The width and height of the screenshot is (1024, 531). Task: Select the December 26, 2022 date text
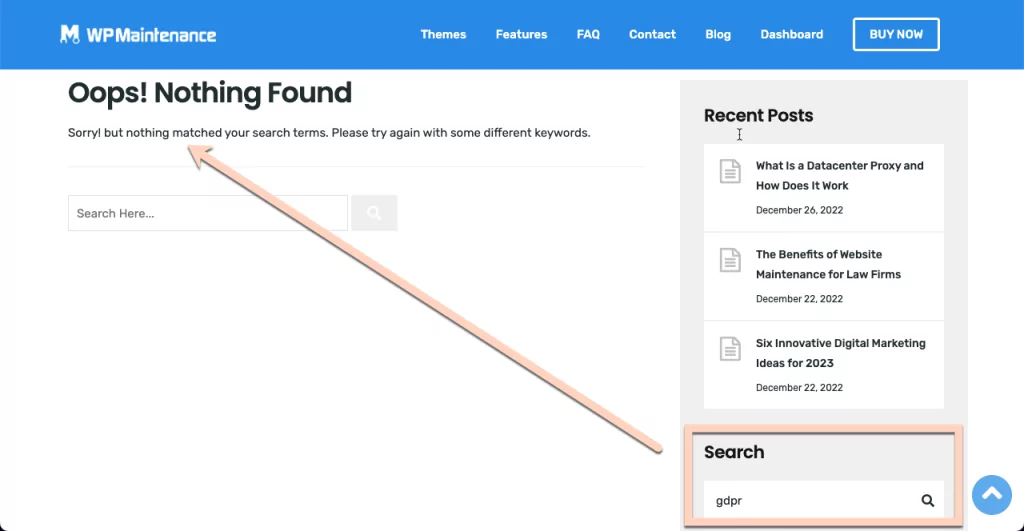(x=799, y=210)
